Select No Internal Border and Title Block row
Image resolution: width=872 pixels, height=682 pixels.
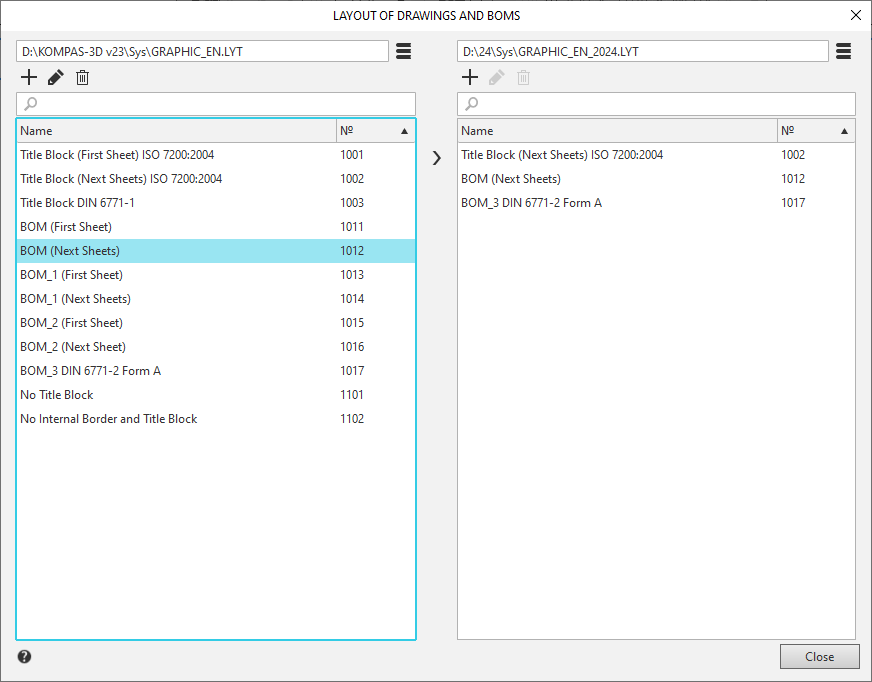[x=109, y=419]
